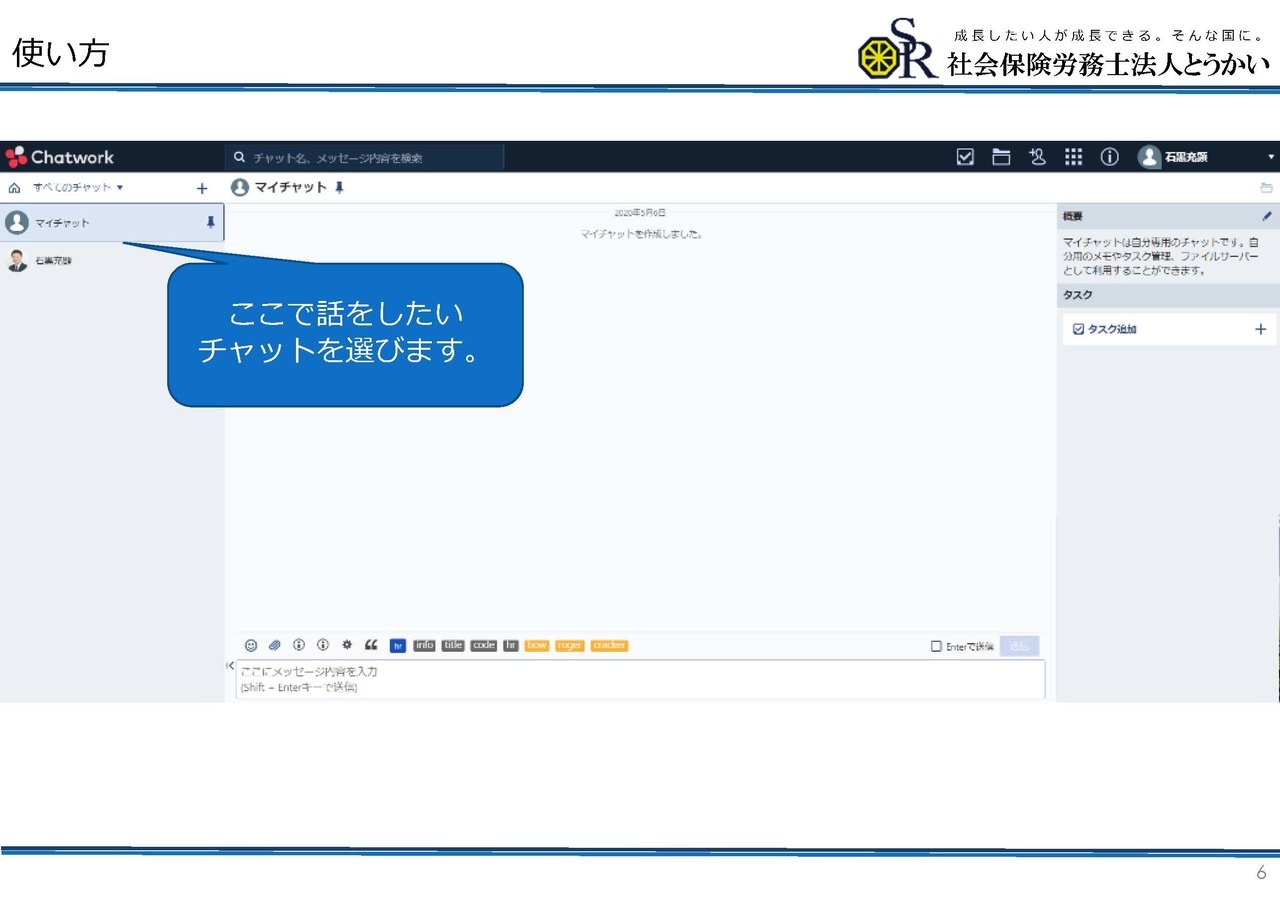This screenshot has width=1280, height=905.
Task: Click the マイチャットを作成しました message
Action: click(641, 234)
